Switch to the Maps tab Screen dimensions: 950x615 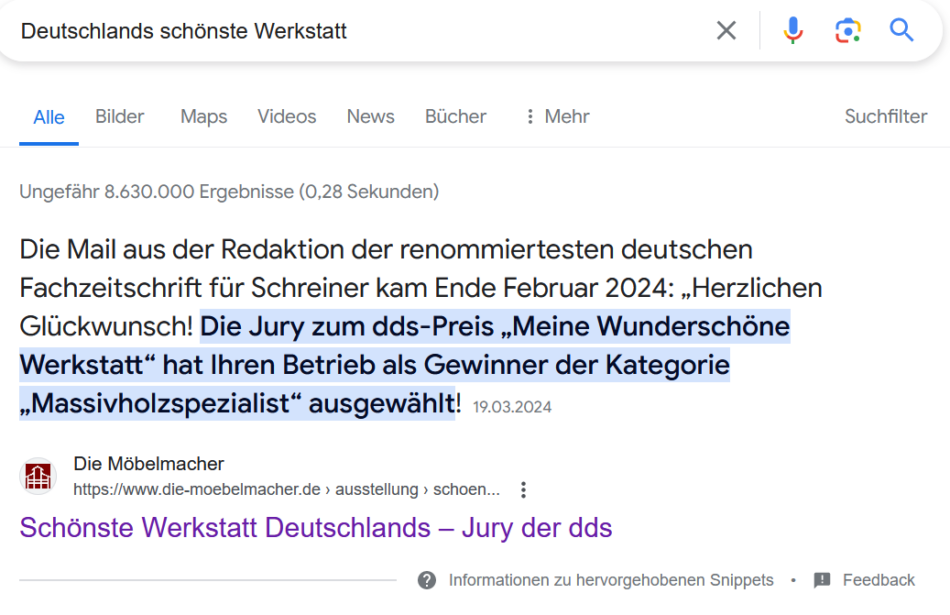point(204,116)
